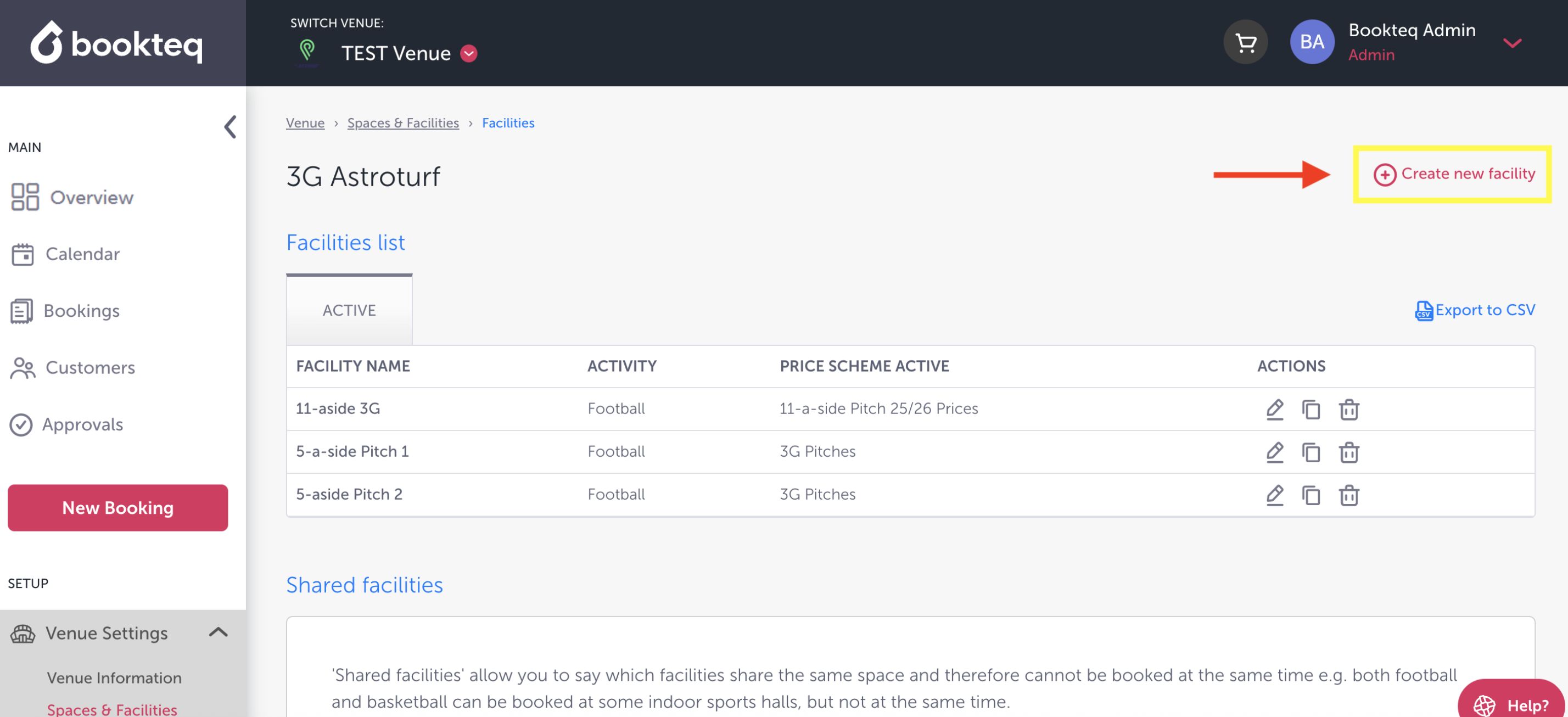This screenshot has height=717, width=1568.
Task: Open the TEST Venue switcher dropdown
Action: click(x=469, y=54)
